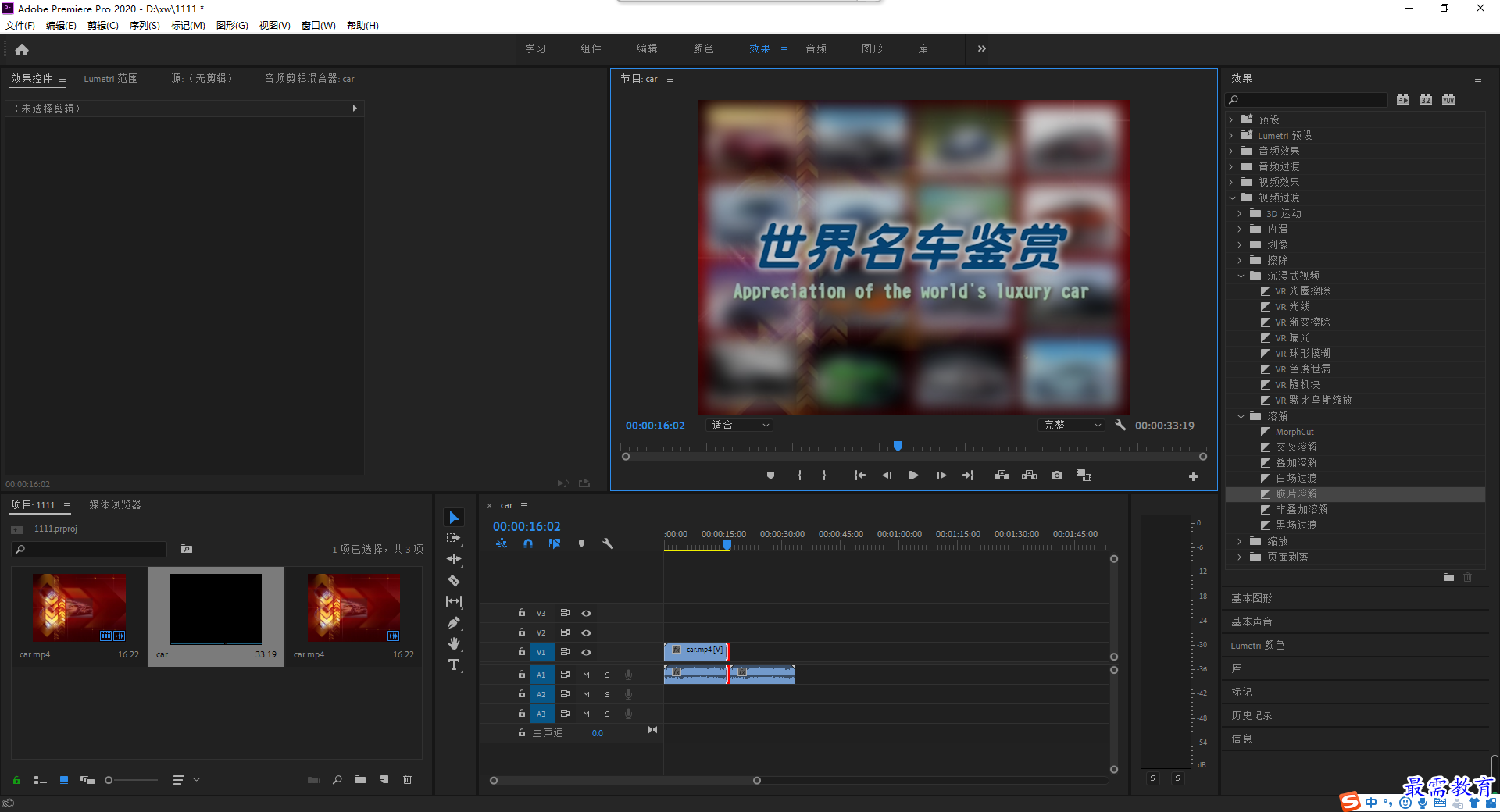Show more workspaces chevron

(x=982, y=48)
